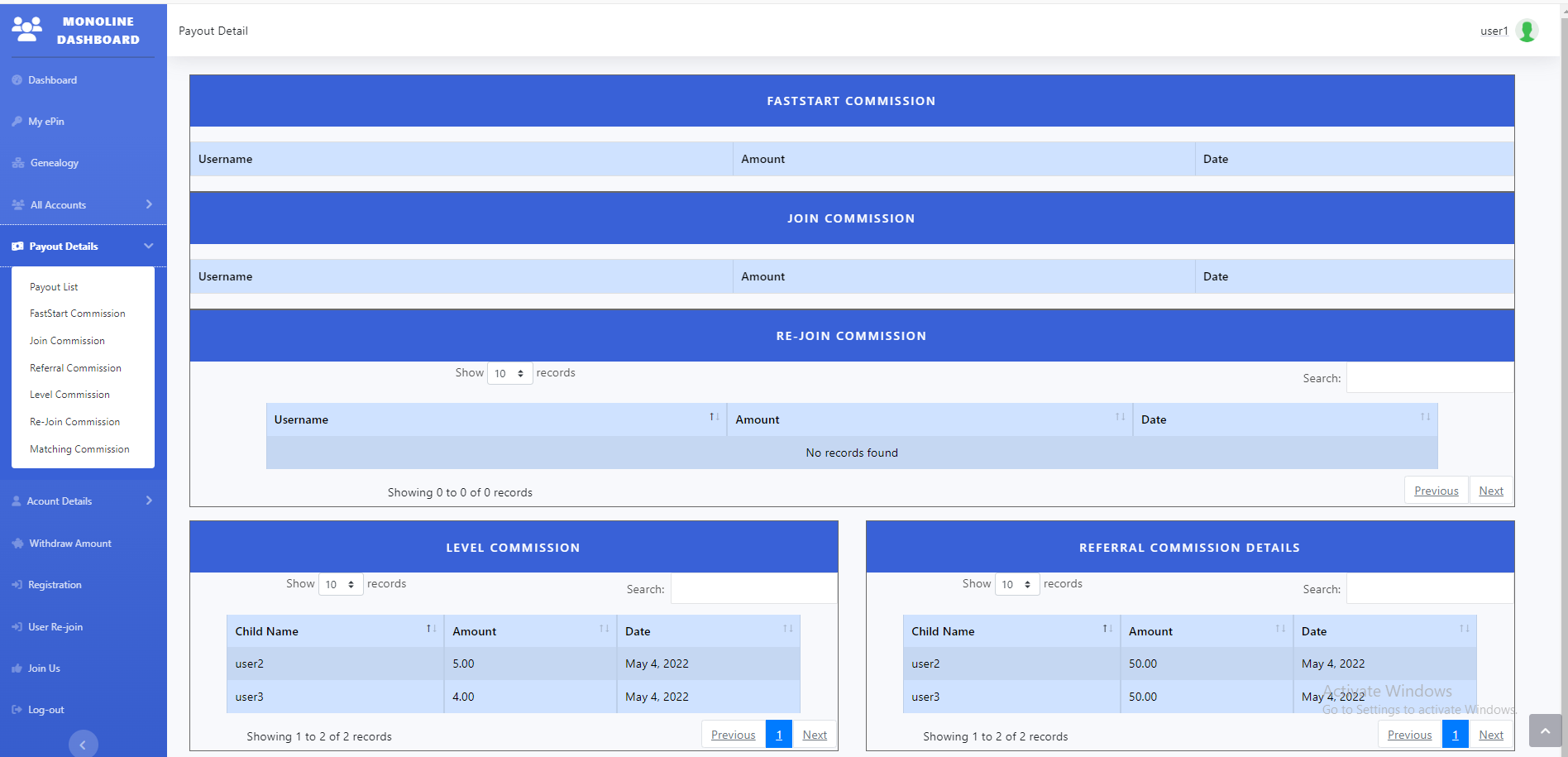Focus the Re-Join Commission search field
The image size is (1568, 757).
click(x=1429, y=378)
